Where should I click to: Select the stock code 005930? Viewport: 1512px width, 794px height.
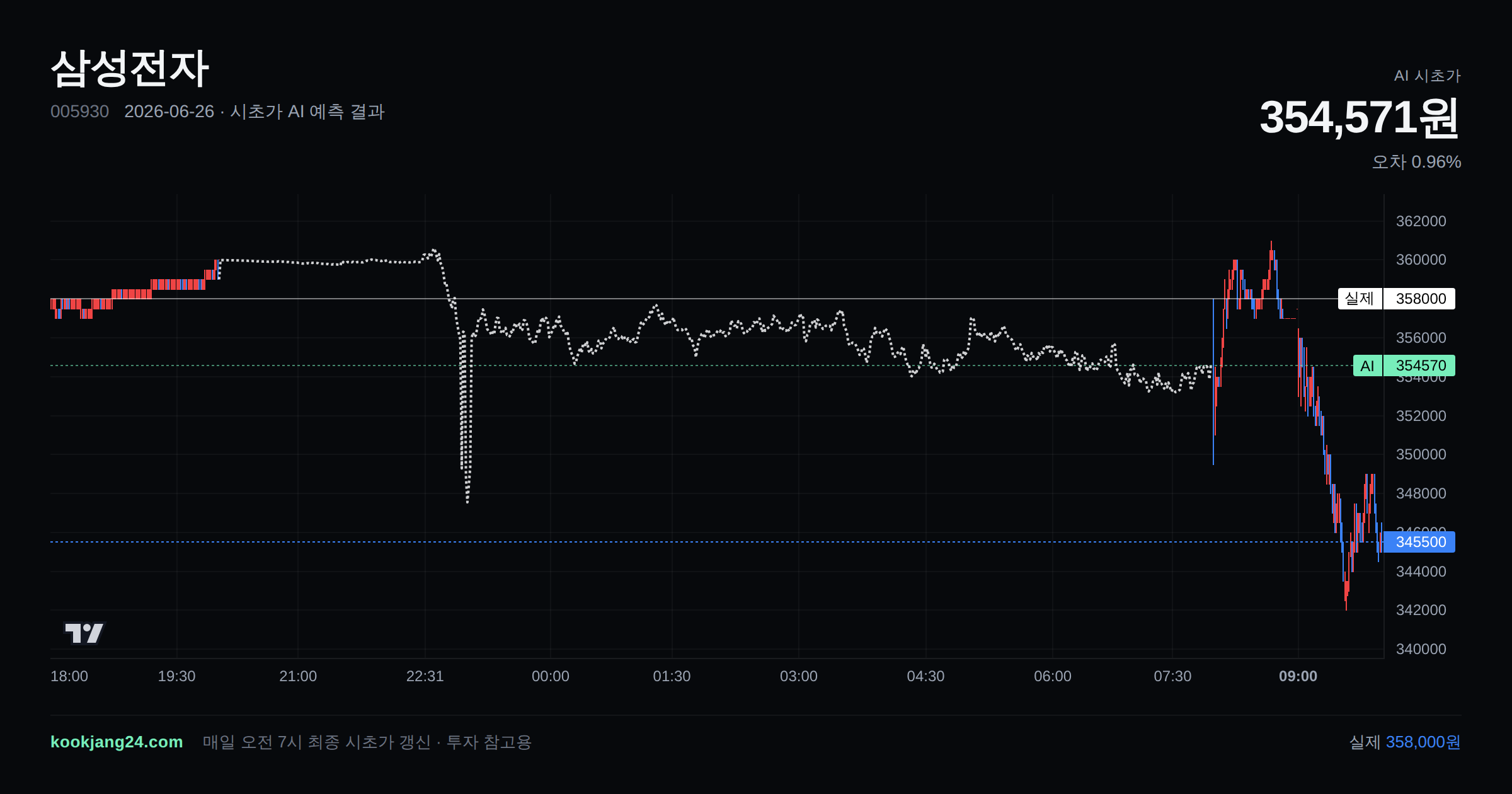click(x=79, y=112)
